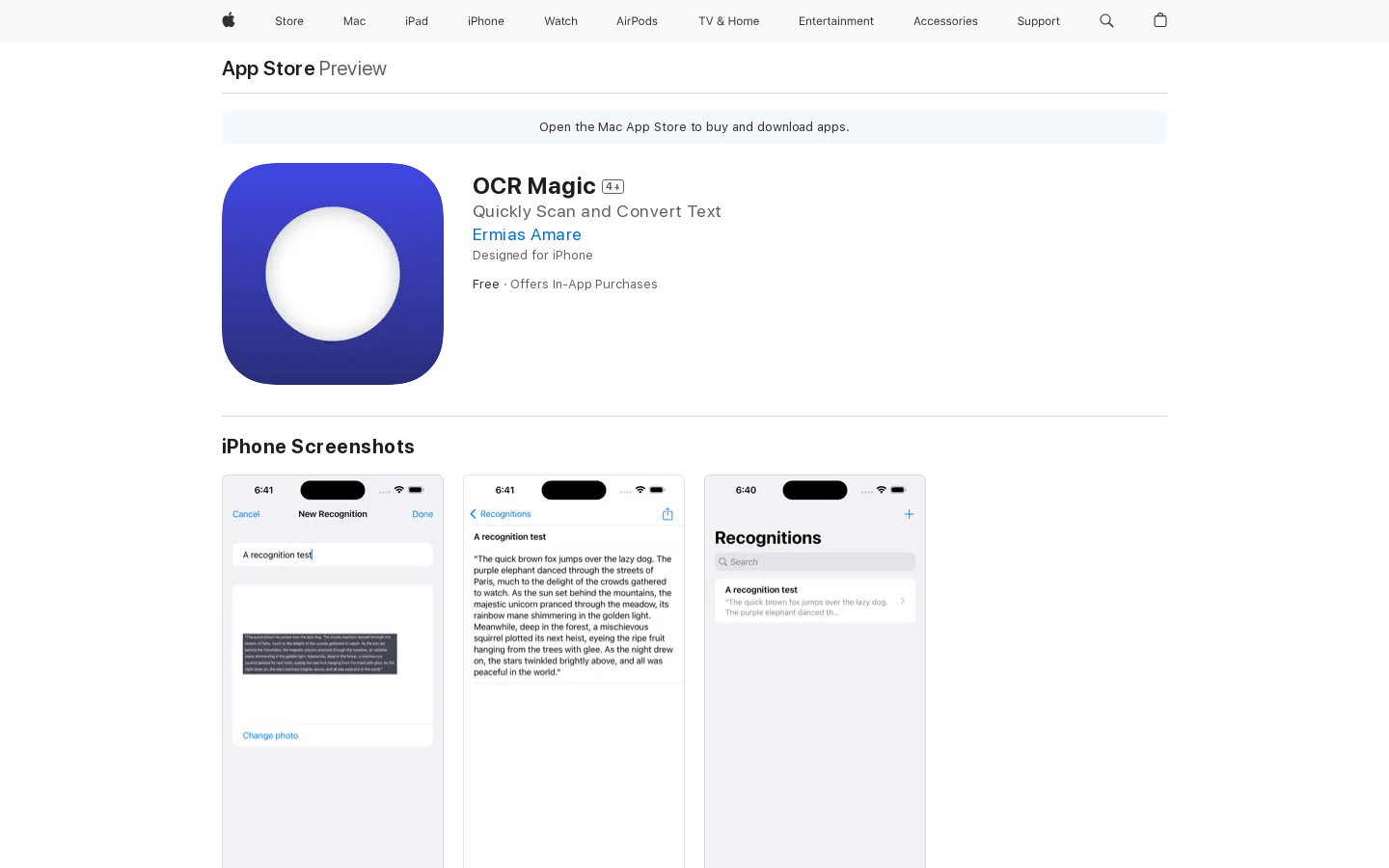1389x868 pixels.
Task: Tap the Change photo option
Action: coord(270,735)
